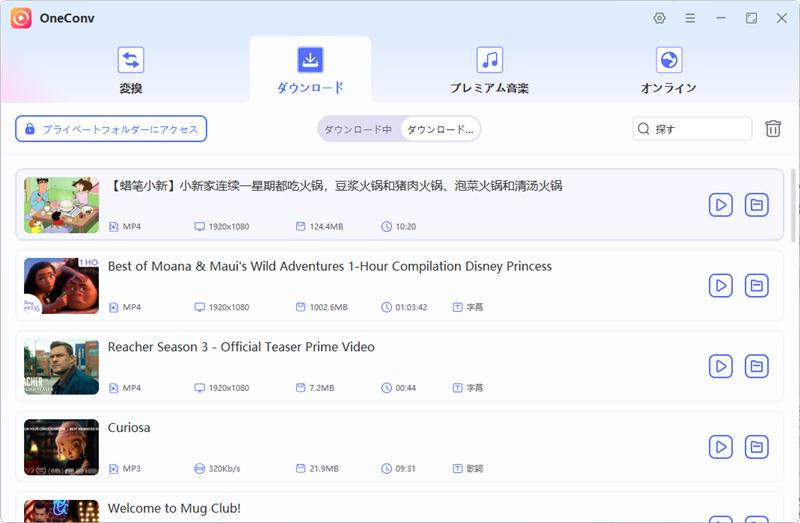Click the search magnifier icon
Image resolution: width=800 pixels, height=523 pixels.
(644, 129)
